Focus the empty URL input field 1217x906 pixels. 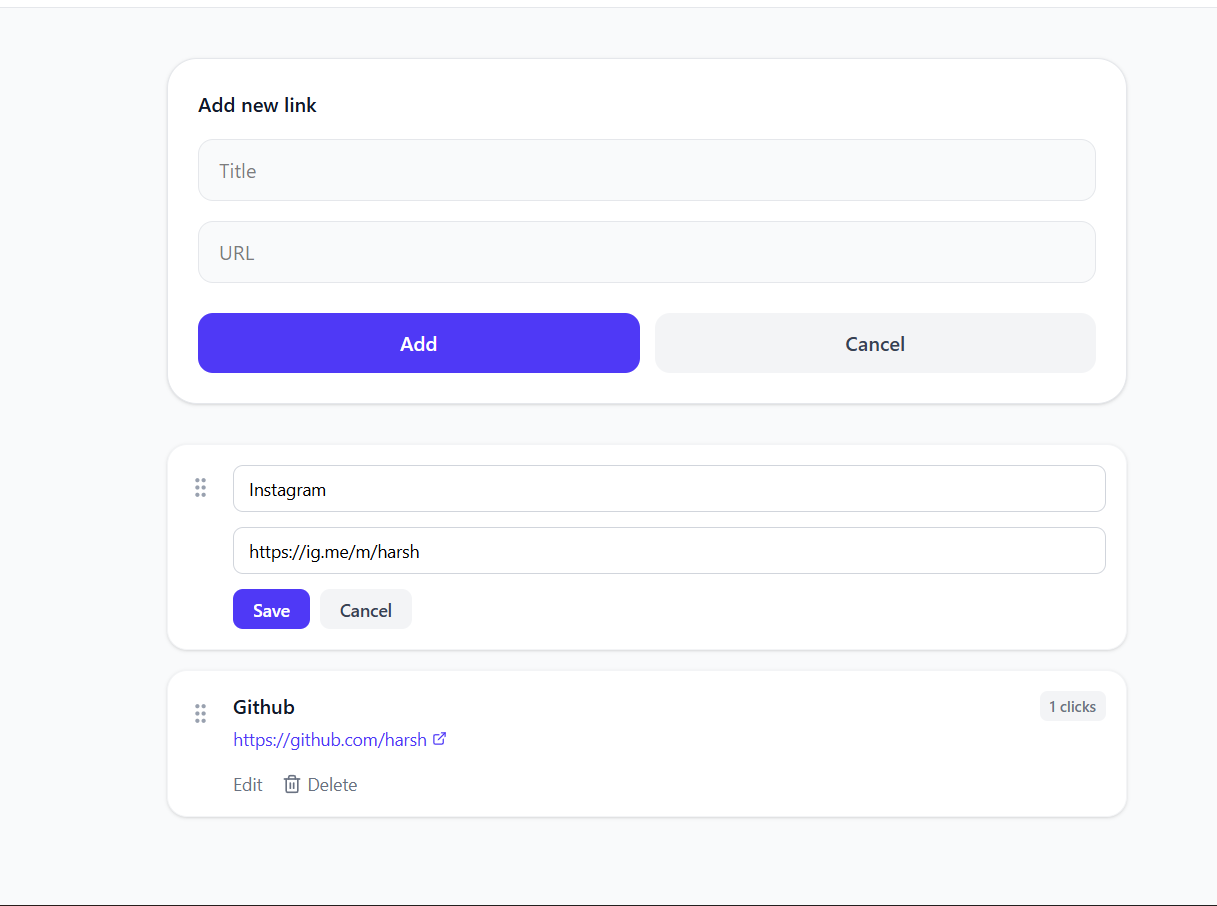646,252
